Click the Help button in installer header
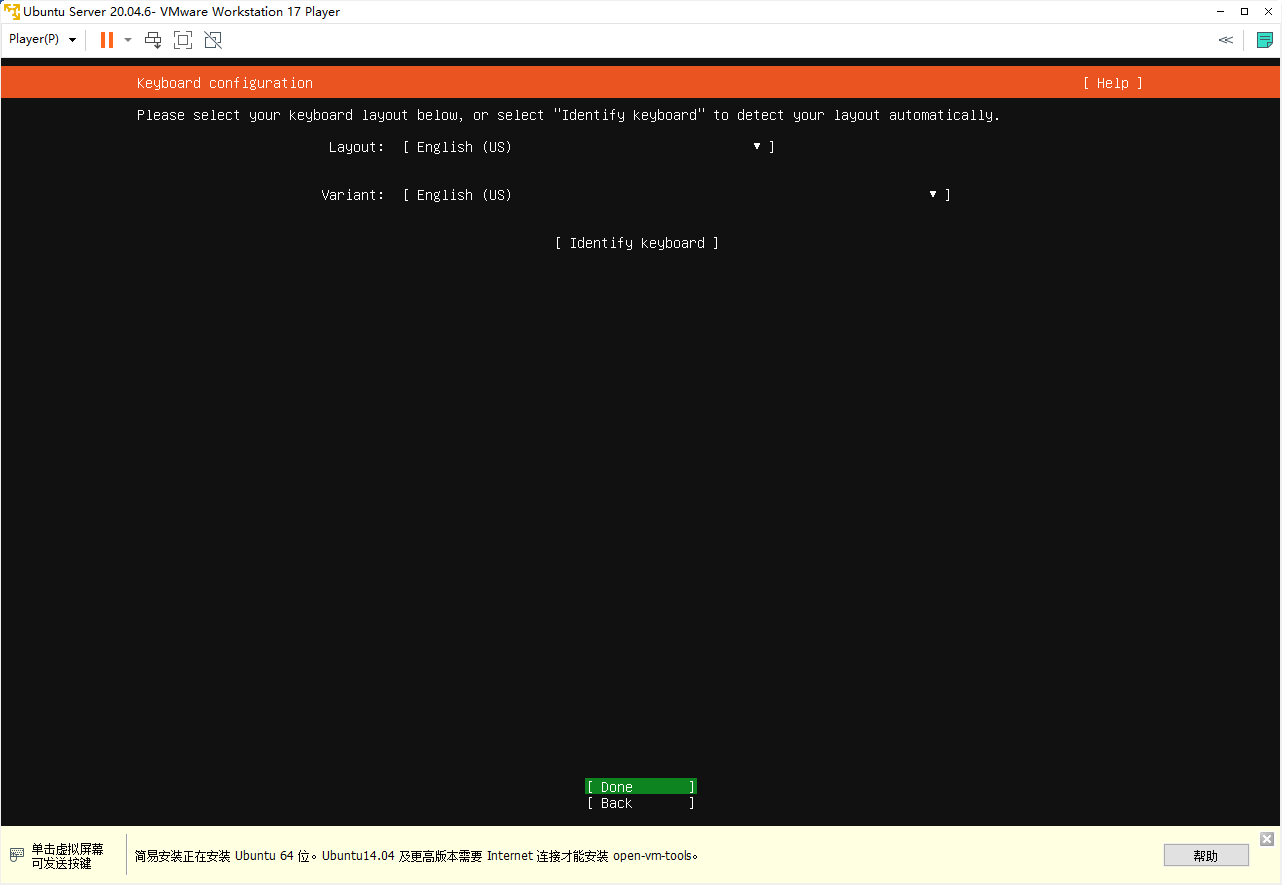The image size is (1282, 885). point(1112,83)
